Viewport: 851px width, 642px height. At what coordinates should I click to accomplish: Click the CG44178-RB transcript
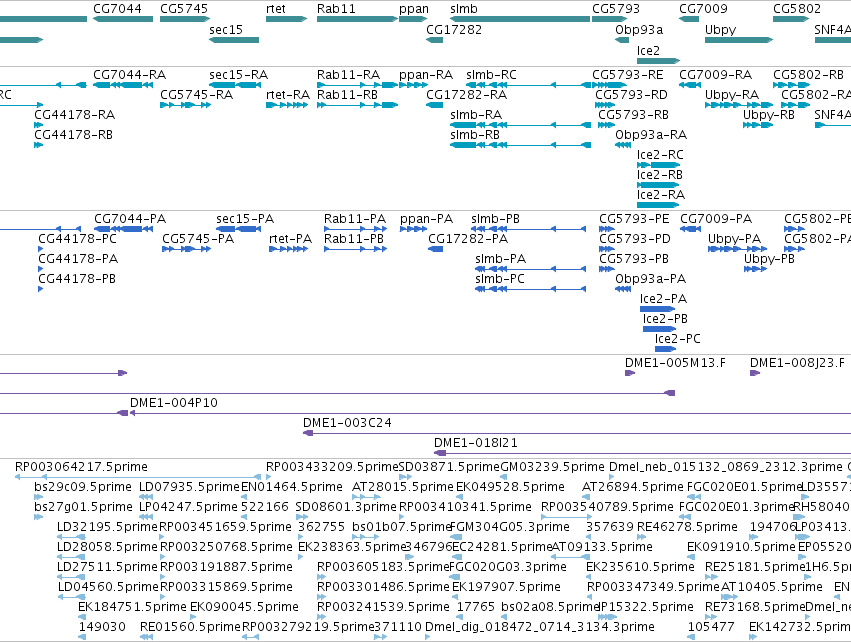tap(39, 145)
